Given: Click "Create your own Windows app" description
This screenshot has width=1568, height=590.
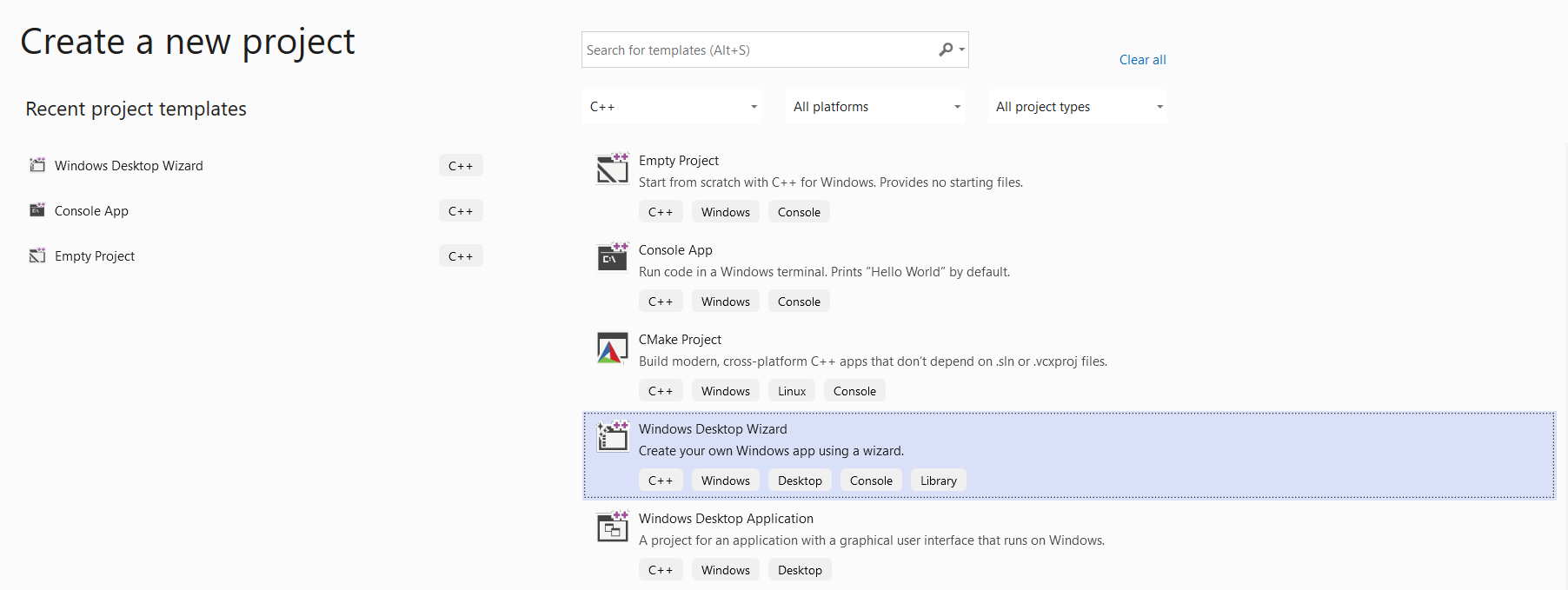Looking at the screenshot, I should tap(771, 451).
